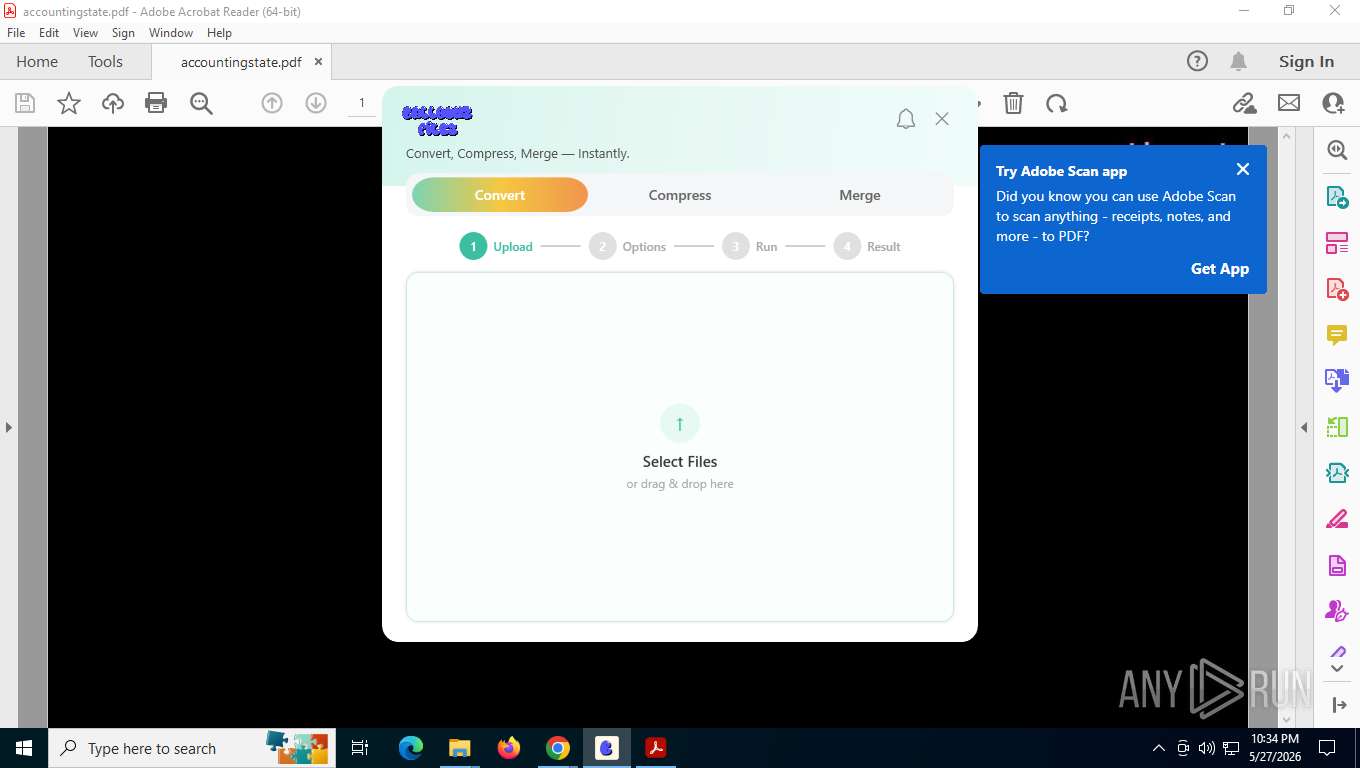
Task: Delete the page with the trash can icon
Action: coord(1013,103)
